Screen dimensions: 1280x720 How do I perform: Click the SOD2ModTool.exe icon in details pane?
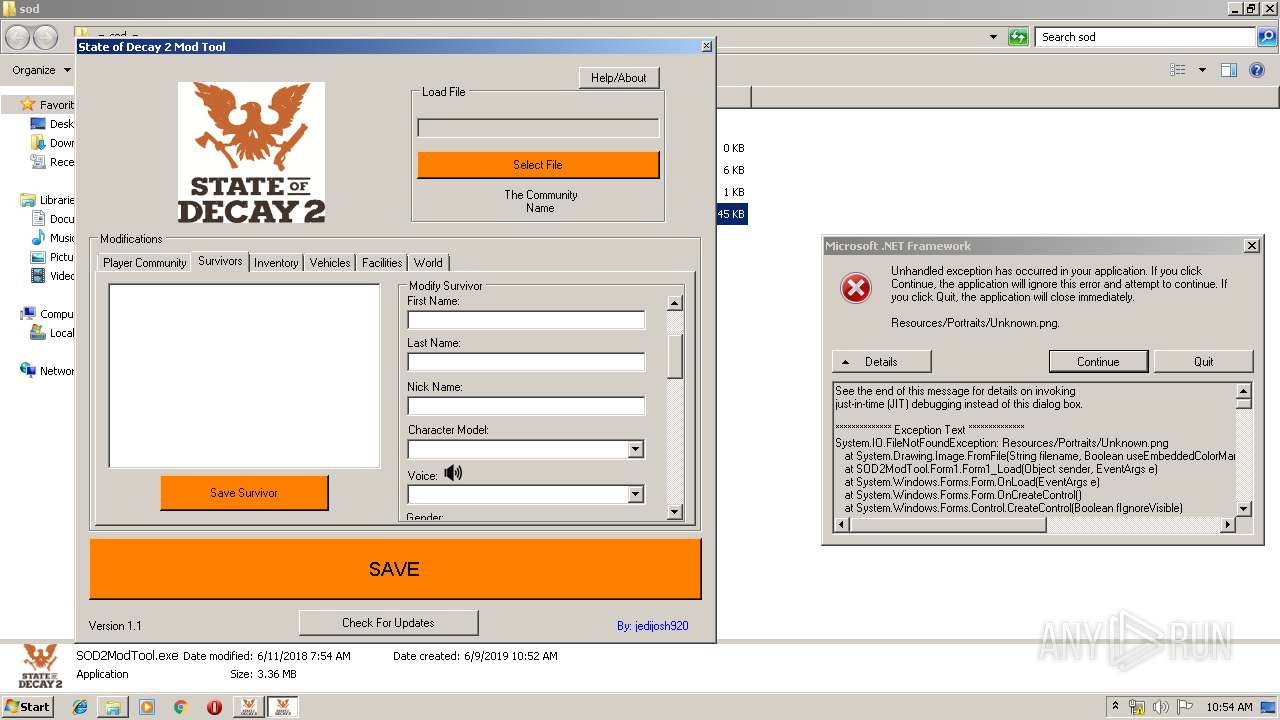coord(41,665)
